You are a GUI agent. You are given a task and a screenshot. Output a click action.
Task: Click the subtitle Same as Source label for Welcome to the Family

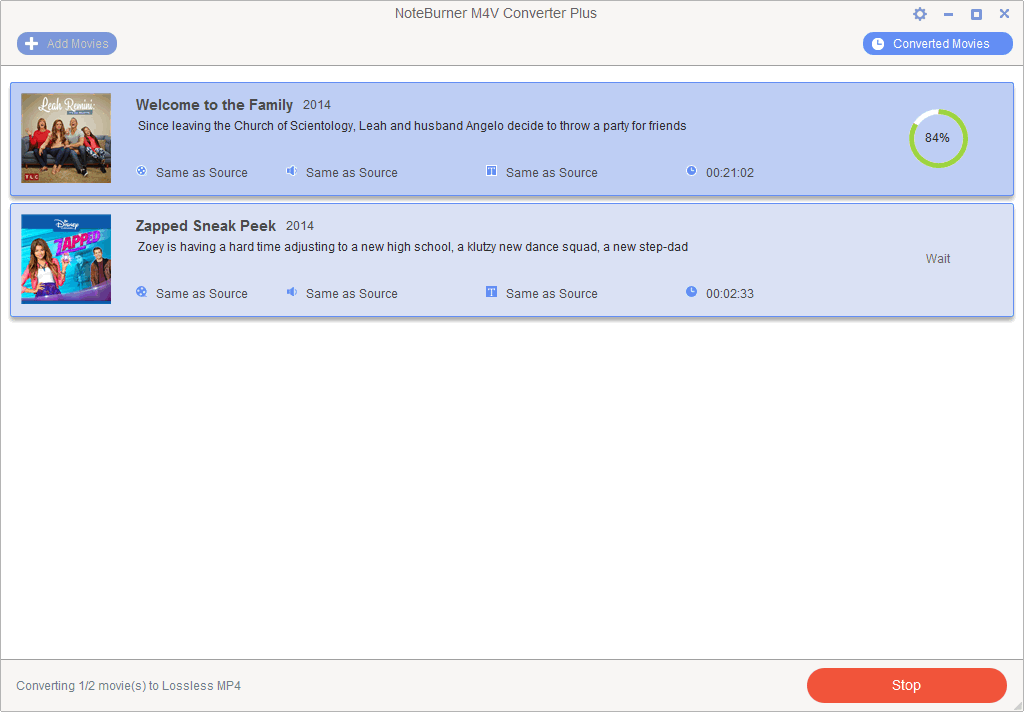click(x=552, y=173)
